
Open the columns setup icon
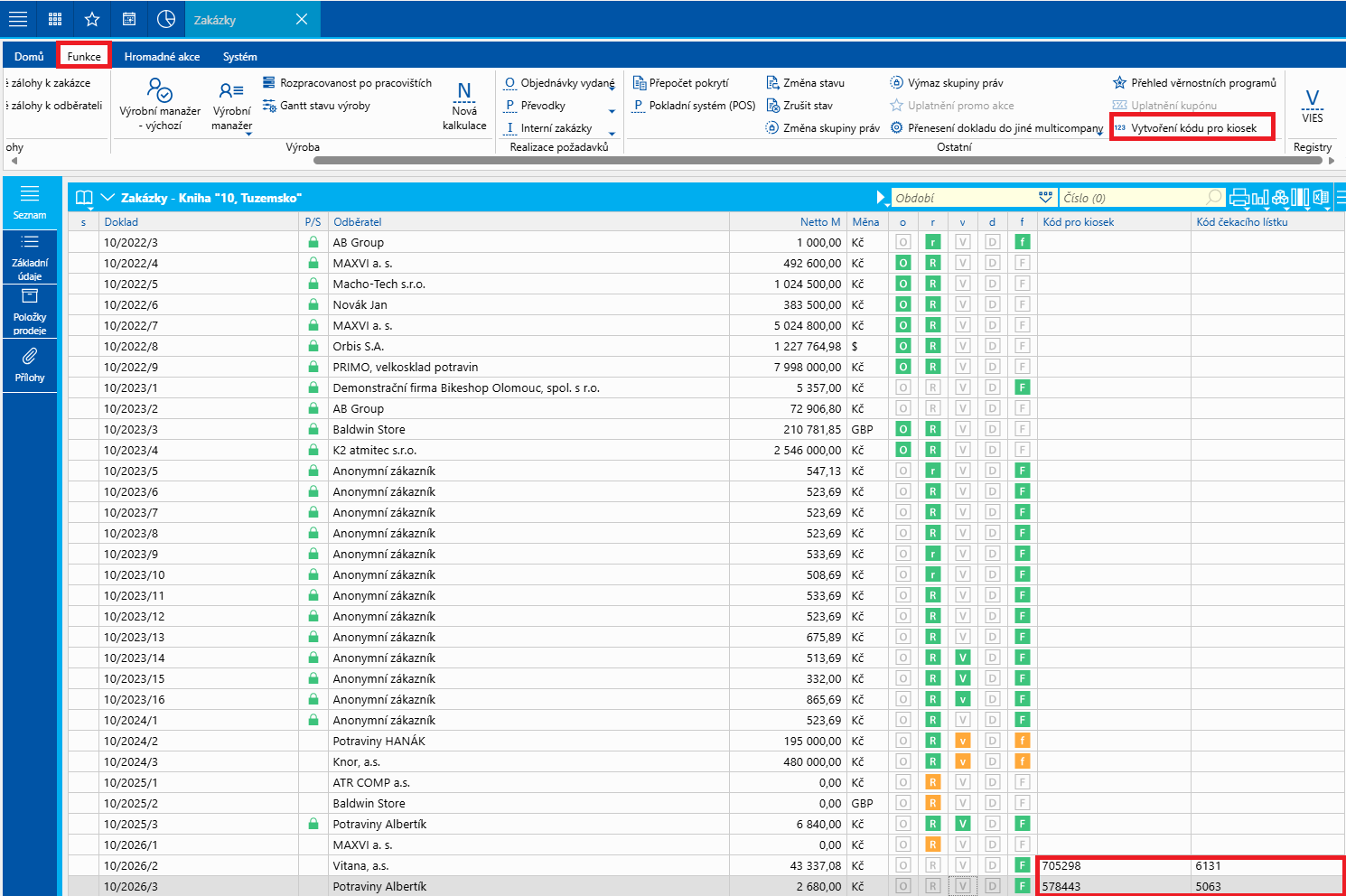click(x=1300, y=197)
